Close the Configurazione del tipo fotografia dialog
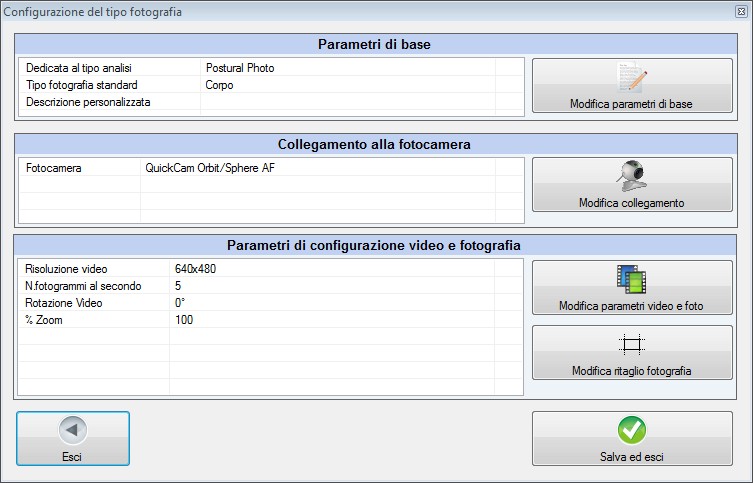Image resolution: width=753 pixels, height=483 pixels. 741,12
